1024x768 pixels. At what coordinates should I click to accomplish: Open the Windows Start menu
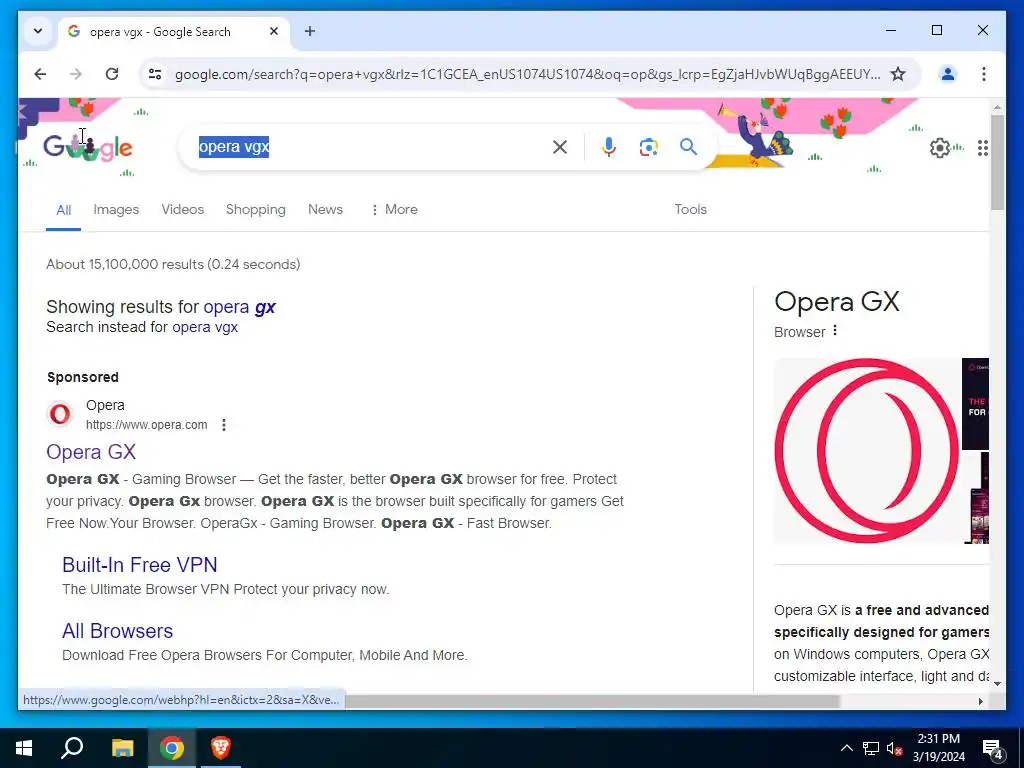[x=24, y=748]
